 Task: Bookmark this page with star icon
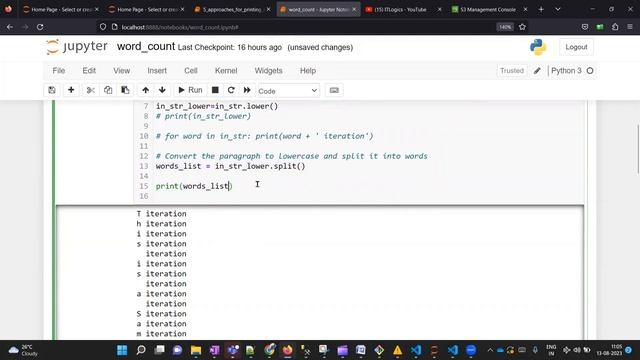coord(522,27)
